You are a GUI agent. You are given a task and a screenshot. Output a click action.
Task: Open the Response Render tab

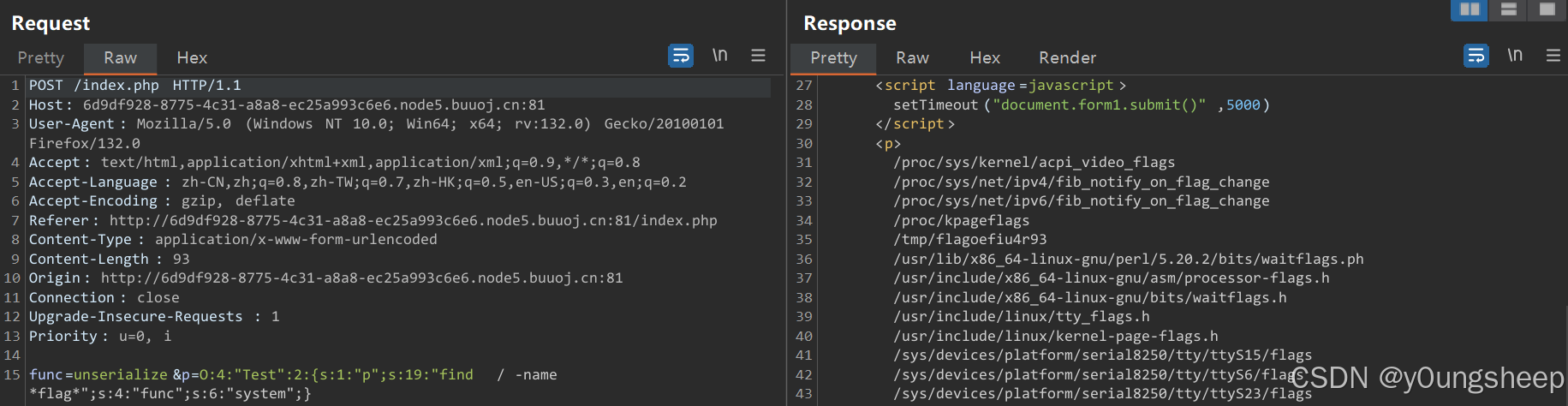point(1067,57)
